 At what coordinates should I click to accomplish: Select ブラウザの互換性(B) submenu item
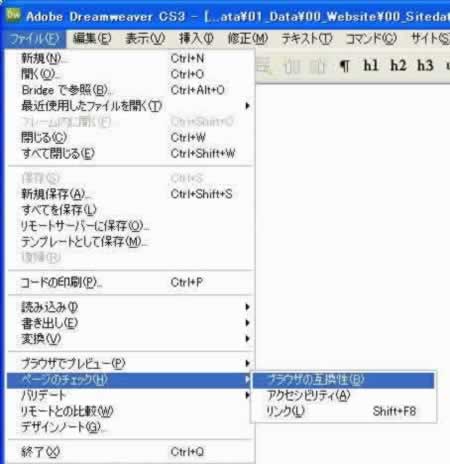(343, 380)
